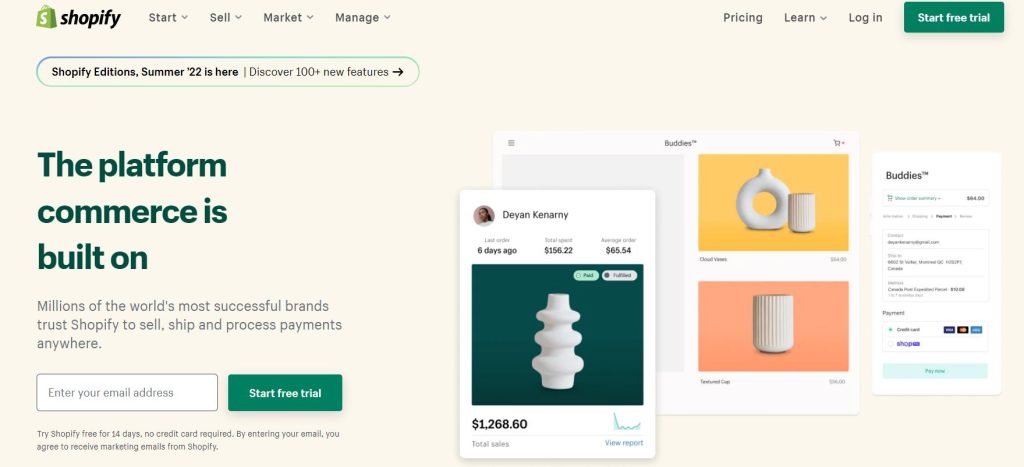
Task: Open the Pricing page
Action: 743,18
